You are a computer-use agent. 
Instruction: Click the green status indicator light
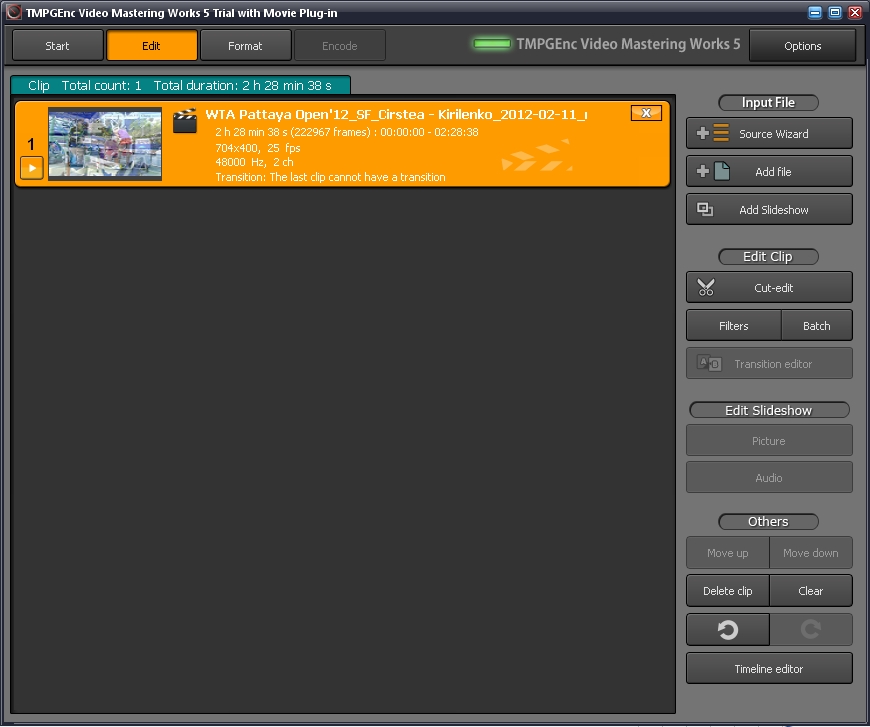pos(492,44)
